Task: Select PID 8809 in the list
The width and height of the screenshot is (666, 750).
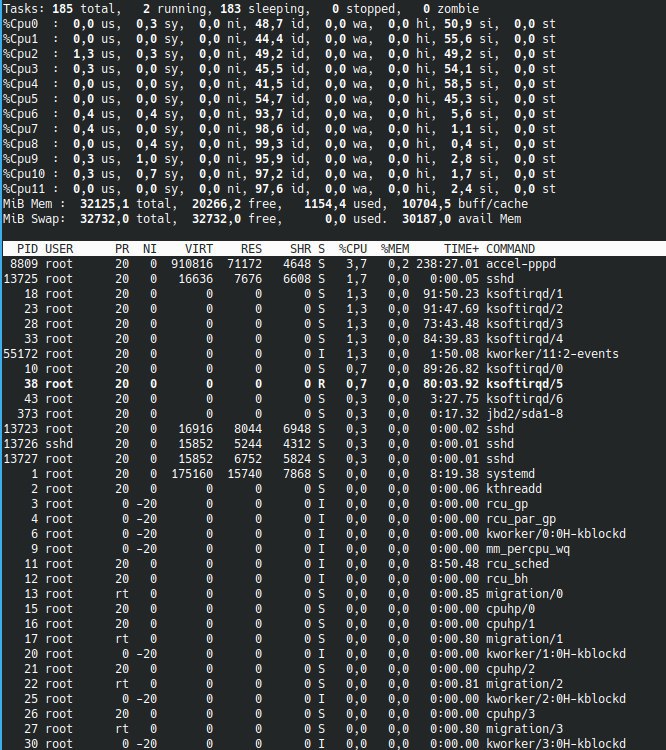Action: pyautogui.click(x=24, y=264)
